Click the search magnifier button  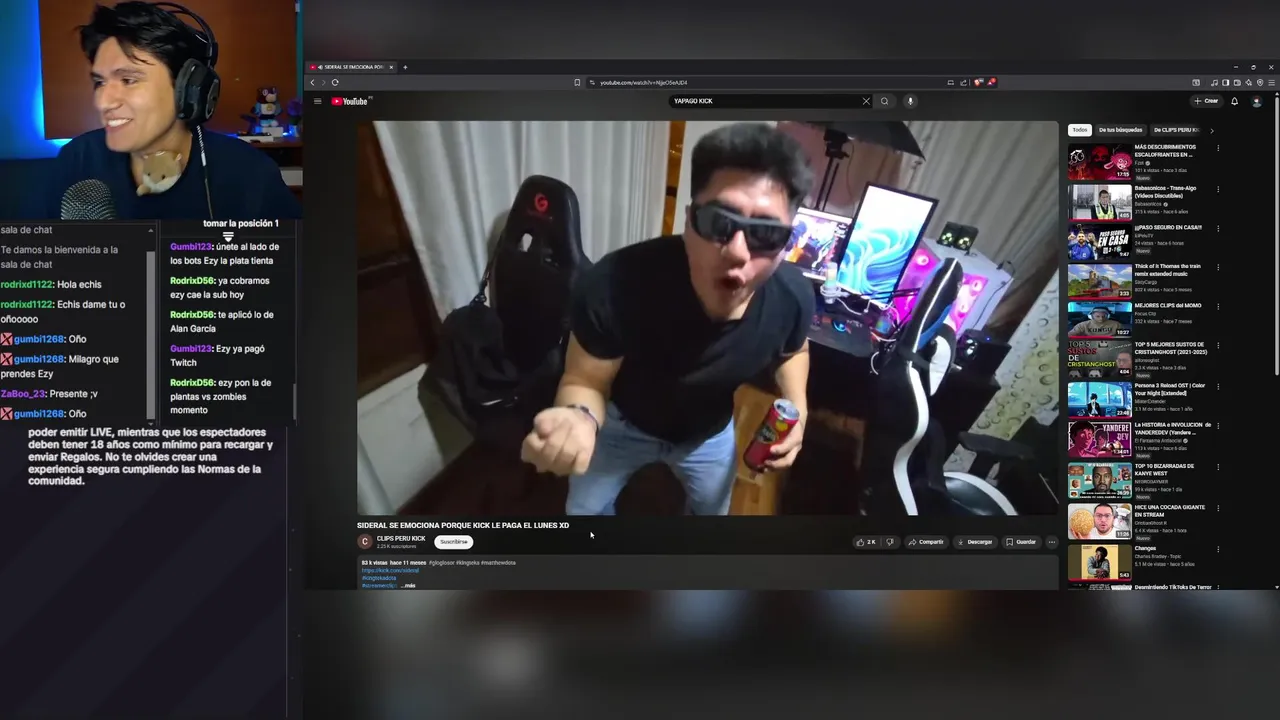(x=884, y=101)
